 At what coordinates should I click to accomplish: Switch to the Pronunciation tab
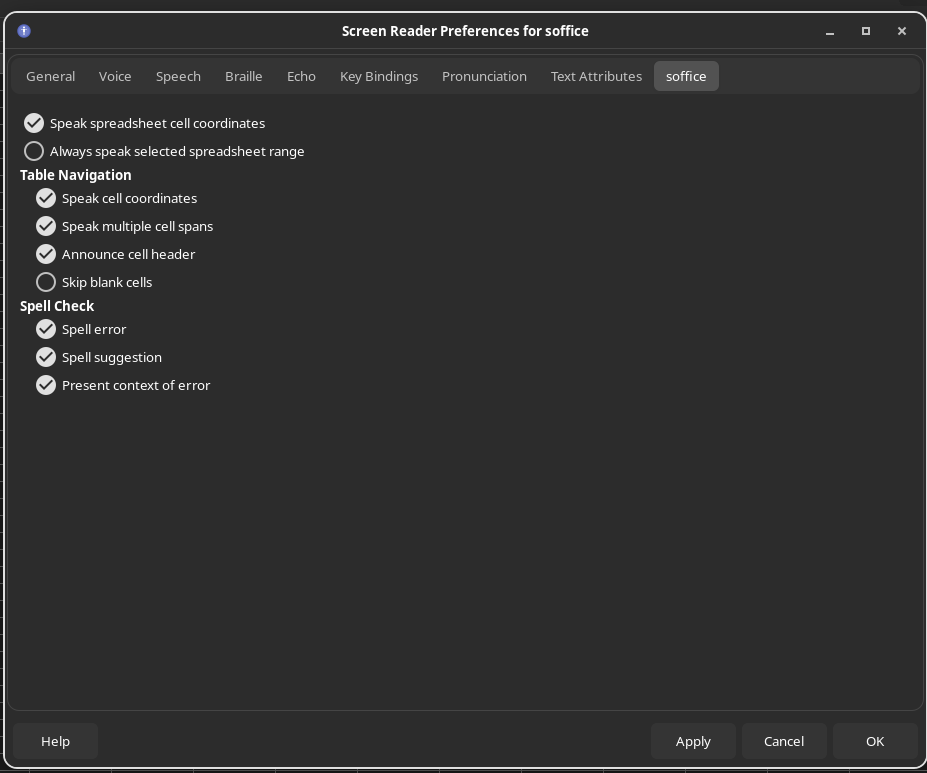[484, 76]
